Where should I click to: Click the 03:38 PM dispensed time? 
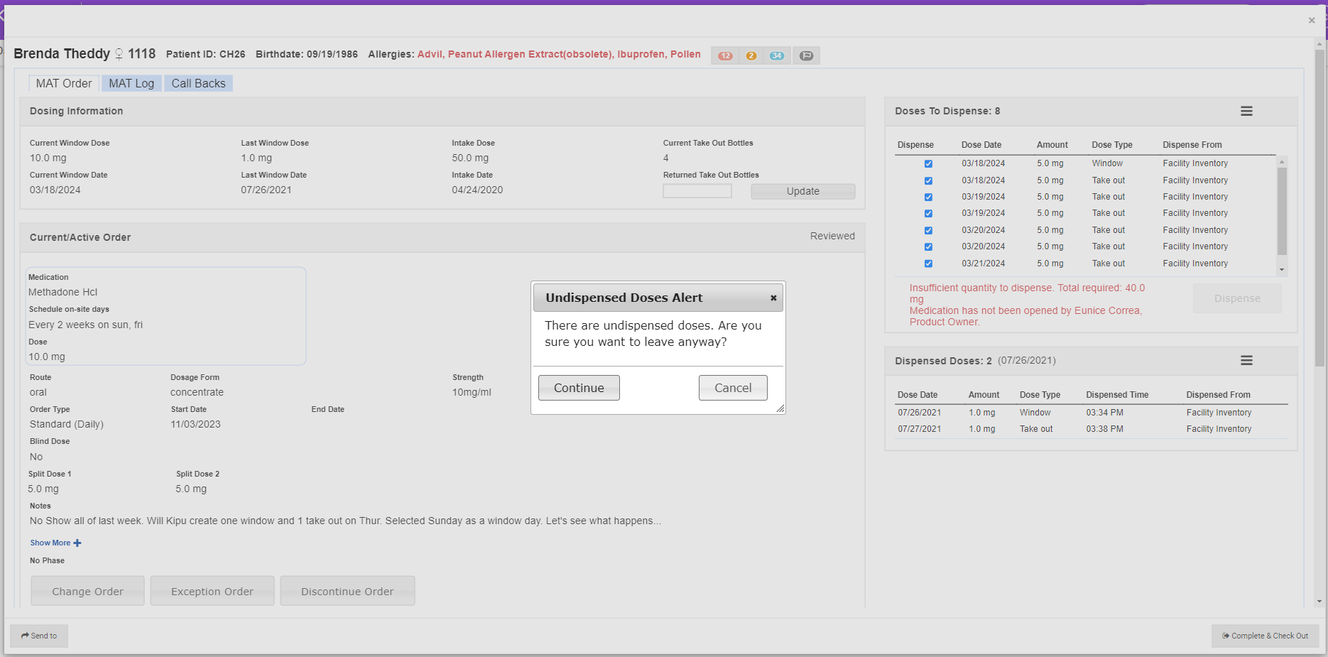[1104, 429]
